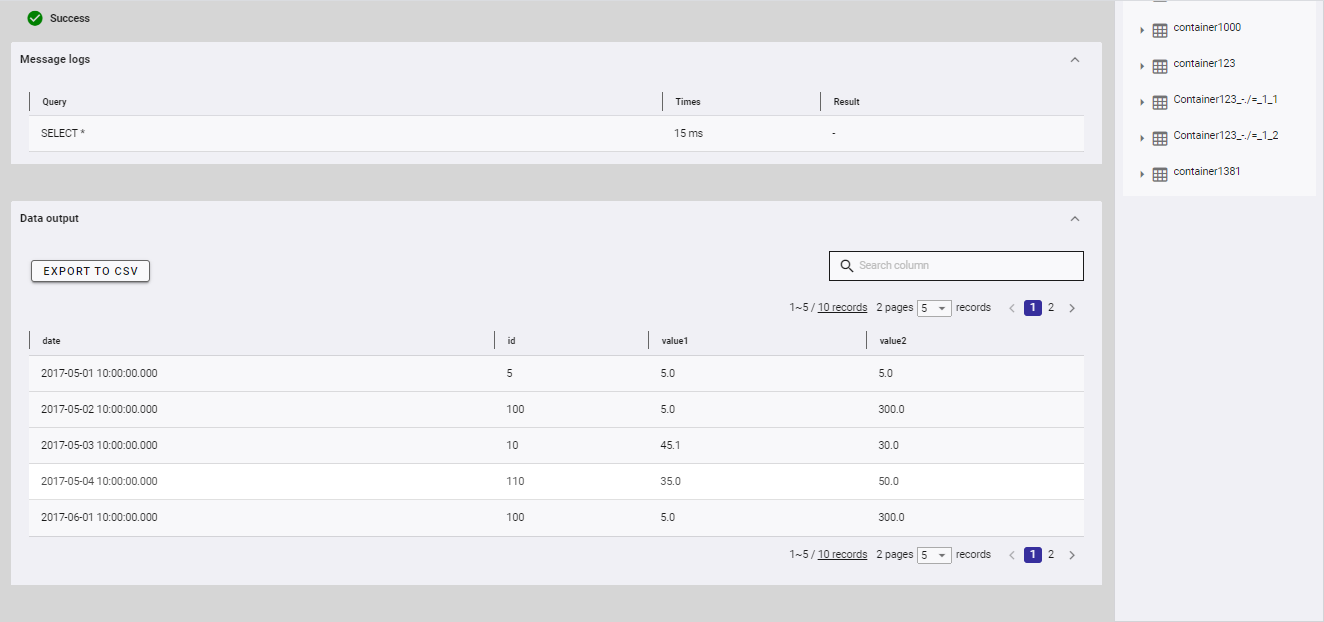
Task: Click the table icon beside container1381
Action: click(1160, 175)
